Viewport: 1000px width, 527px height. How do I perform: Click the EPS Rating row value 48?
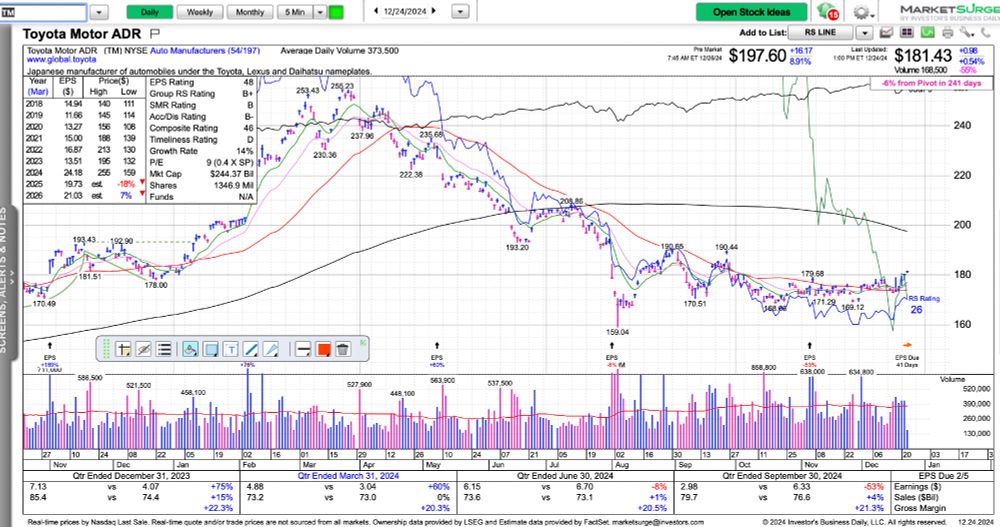(x=248, y=82)
